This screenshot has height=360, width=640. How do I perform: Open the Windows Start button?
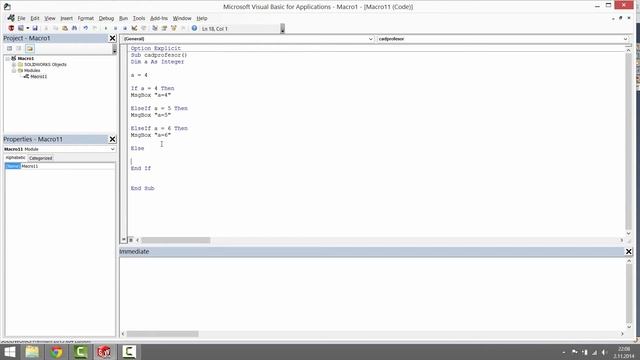click(9, 352)
